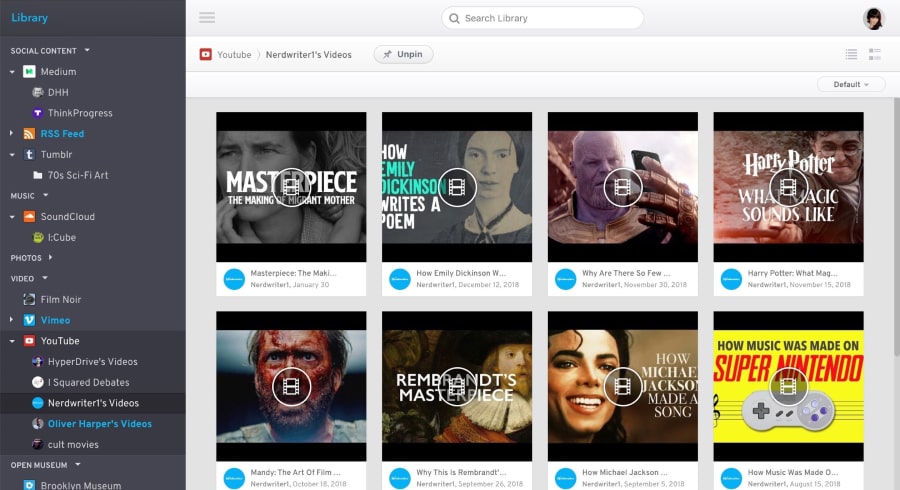Click the 'Why Are There So Few ...' title
Image resolution: width=900 pixels, height=490 pixels.
pyautogui.click(x=626, y=273)
